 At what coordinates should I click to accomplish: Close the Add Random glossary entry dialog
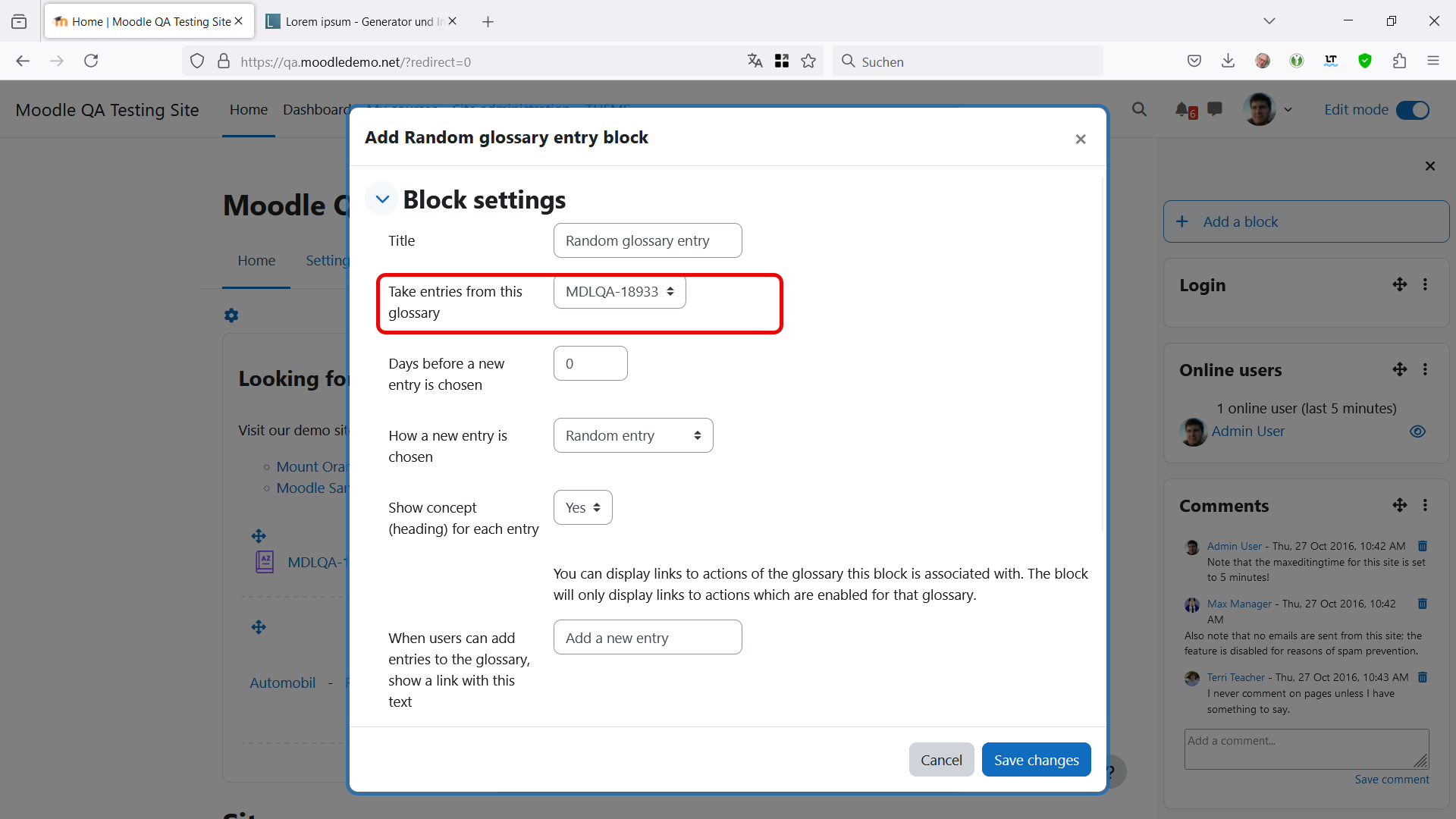point(1081,139)
